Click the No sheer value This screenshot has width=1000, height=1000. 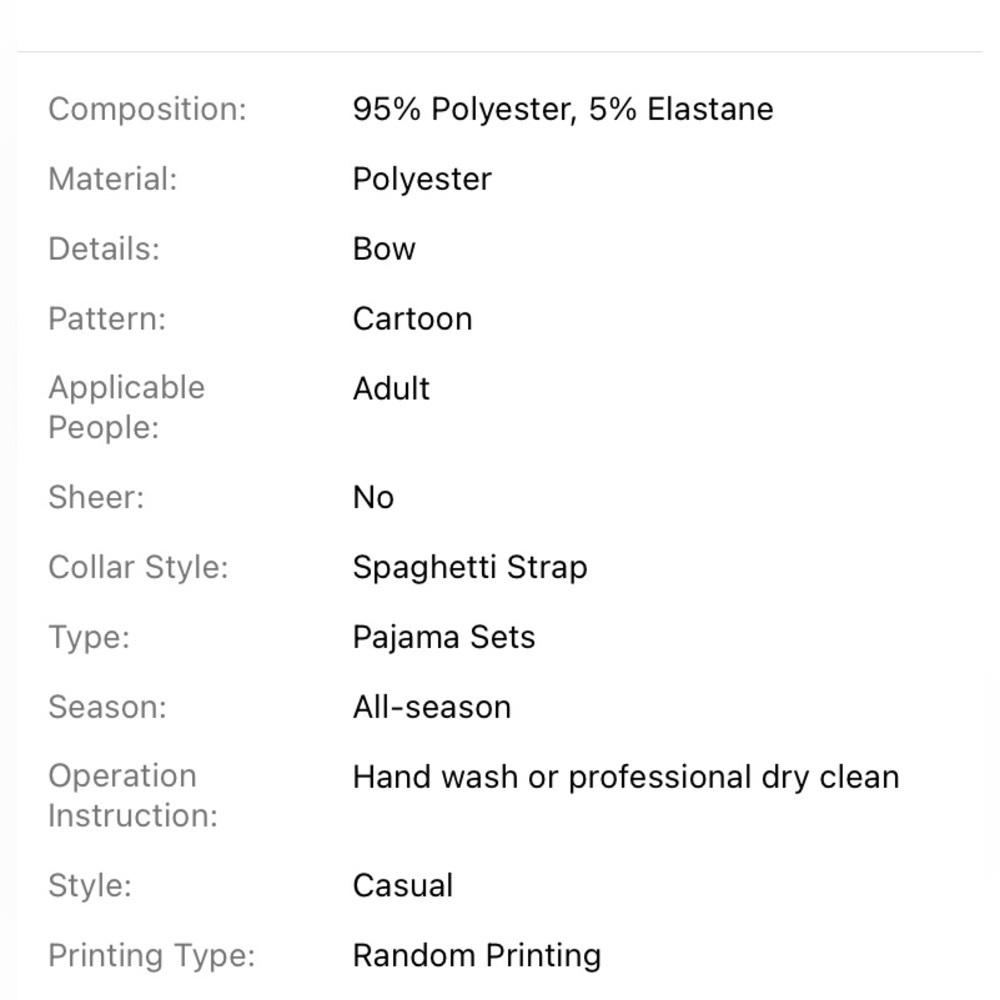373,497
